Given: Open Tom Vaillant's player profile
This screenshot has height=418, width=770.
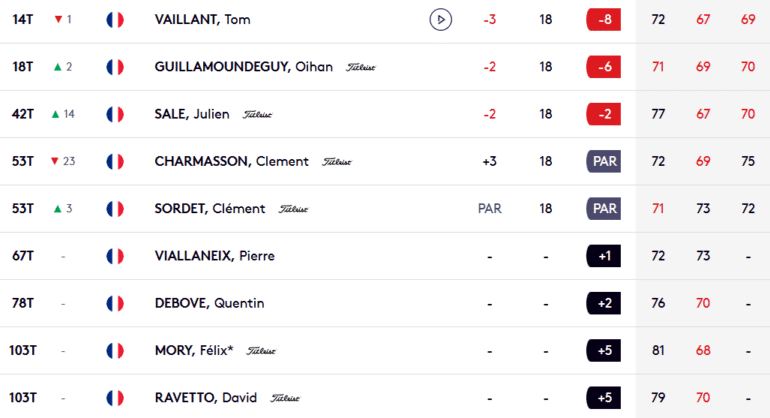Looking at the screenshot, I should coord(203,20).
